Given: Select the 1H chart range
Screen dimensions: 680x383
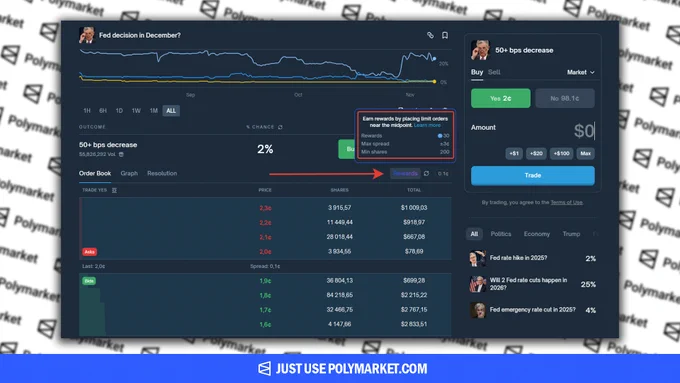Looking at the screenshot, I should (x=87, y=111).
